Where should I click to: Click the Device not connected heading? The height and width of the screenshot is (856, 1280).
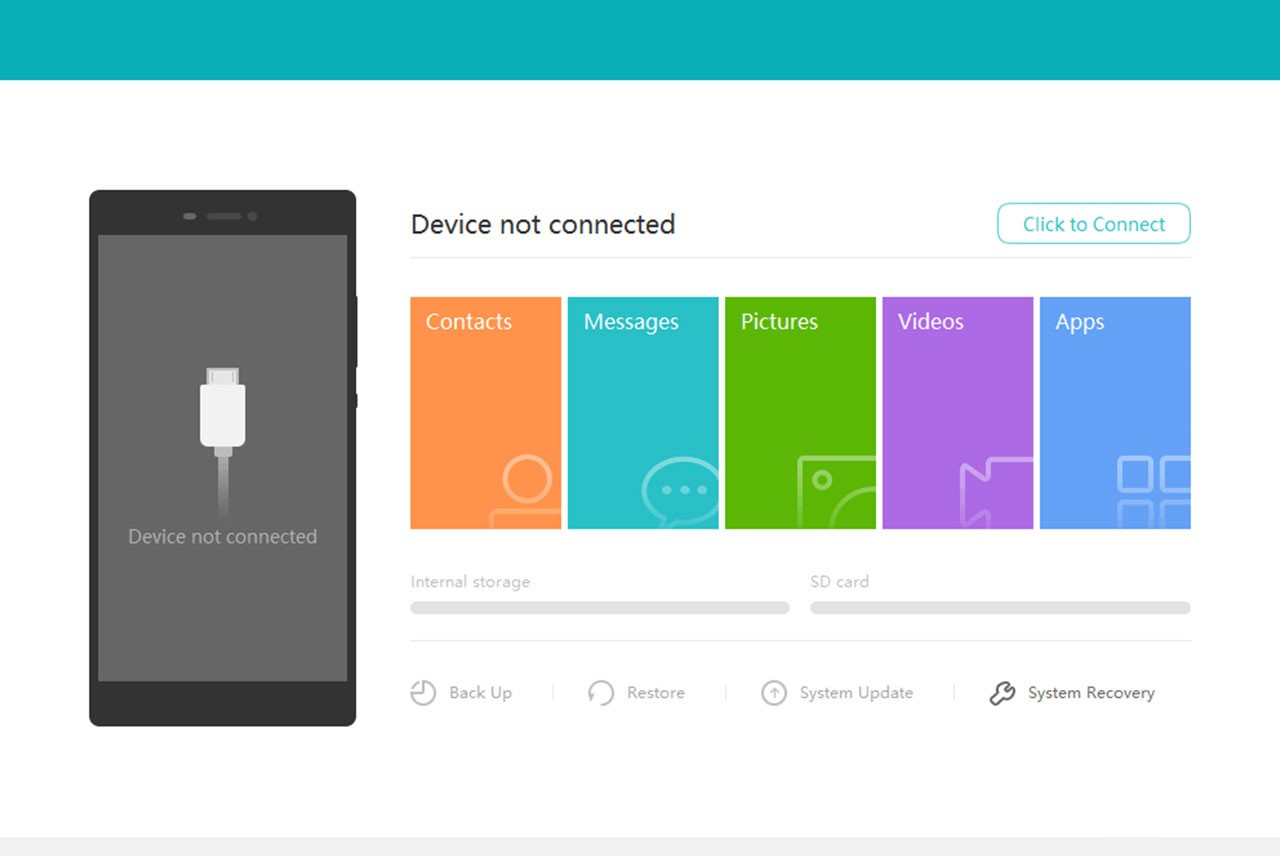[x=543, y=224]
